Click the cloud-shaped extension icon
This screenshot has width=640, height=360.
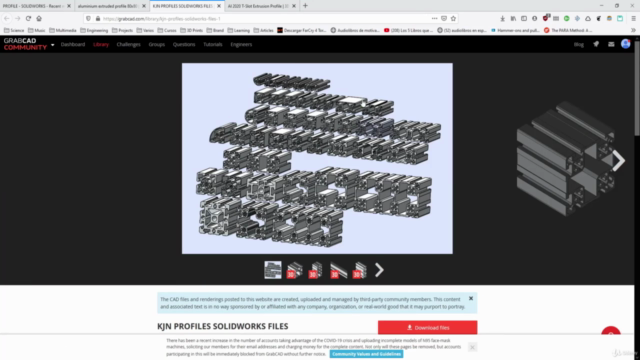point(588,18)
